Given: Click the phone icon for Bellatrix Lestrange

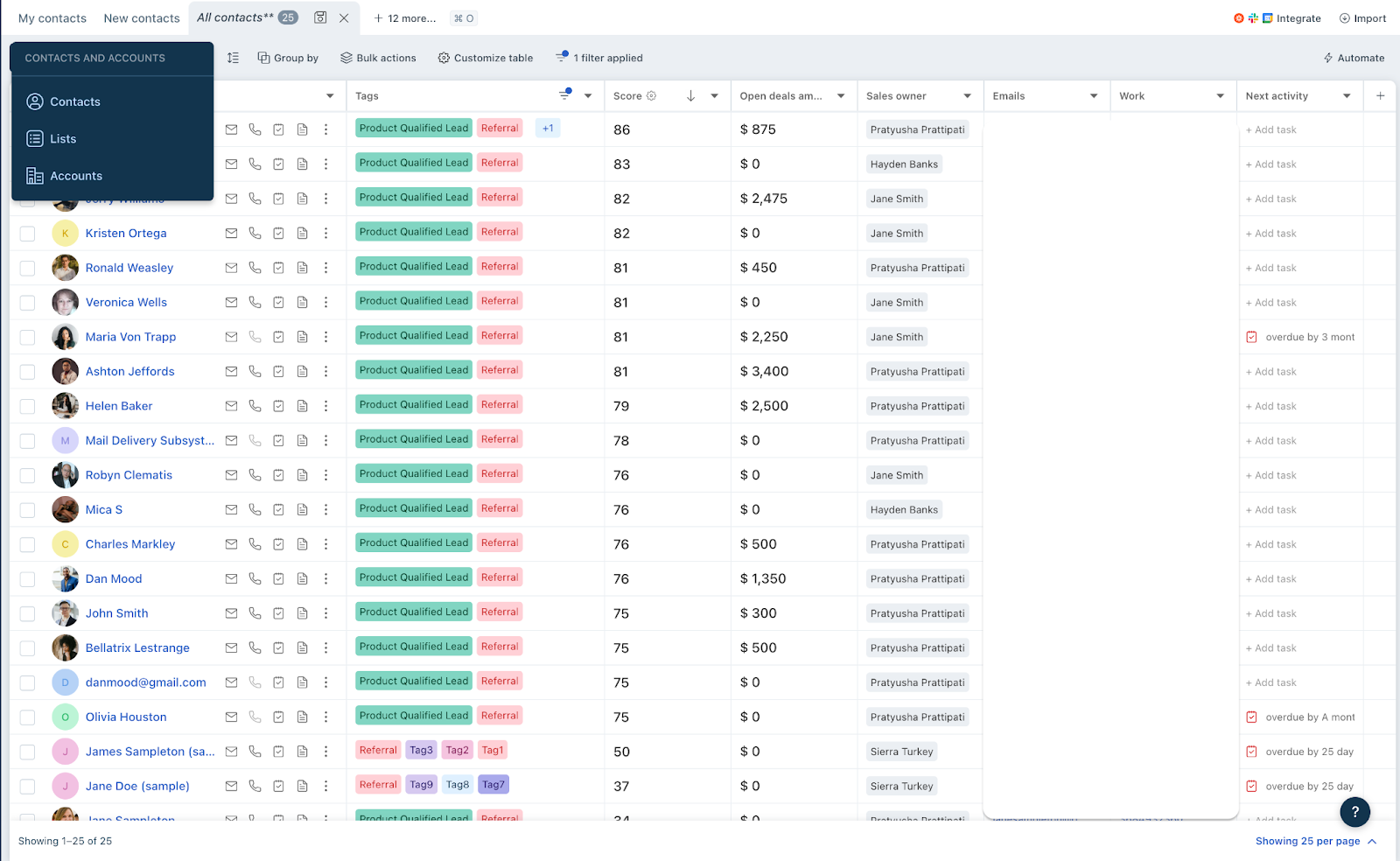Looking at the screenshot, I should pyautogui.click(x=255, y=647).
